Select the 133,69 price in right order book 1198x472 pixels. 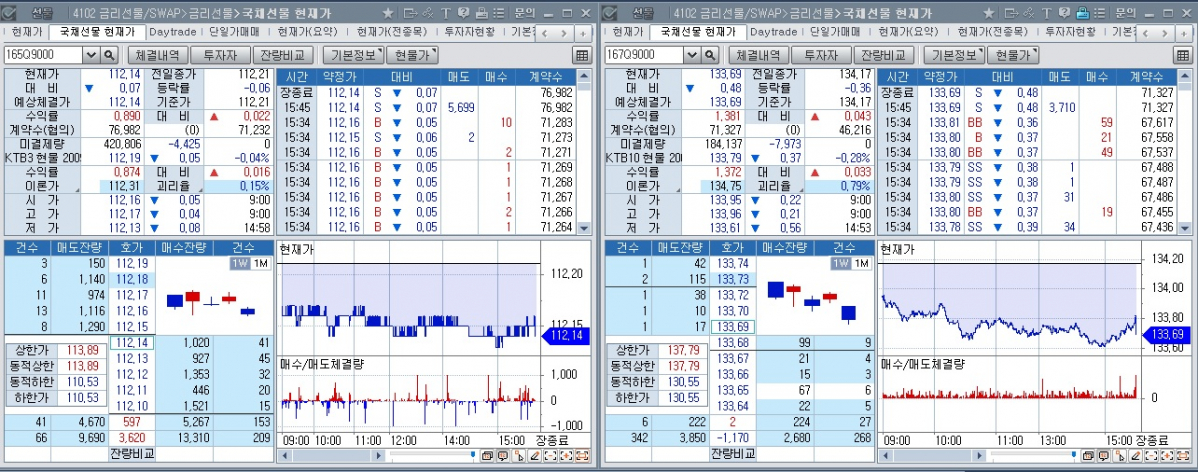coord(732,326)
